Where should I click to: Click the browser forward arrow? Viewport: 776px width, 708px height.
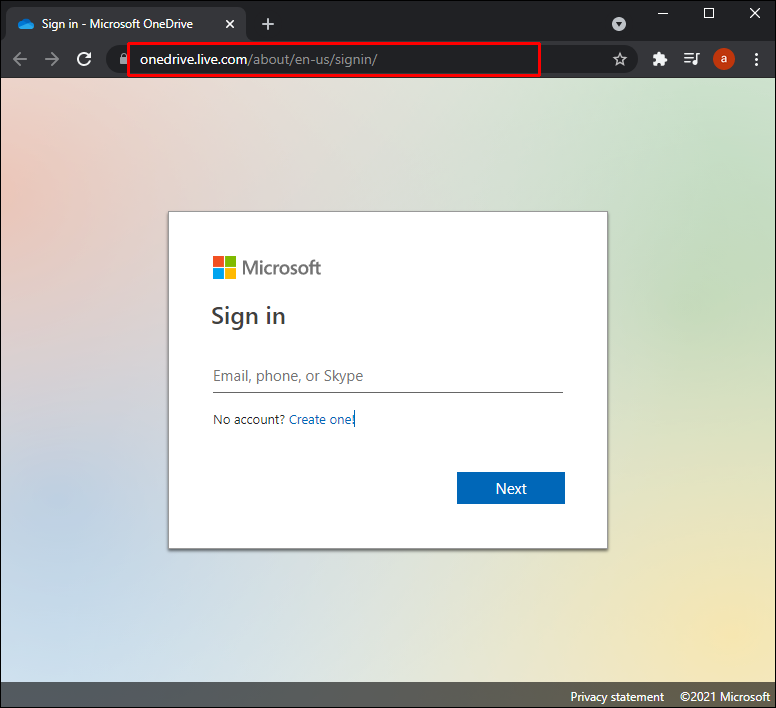click(x=52, y=59)
